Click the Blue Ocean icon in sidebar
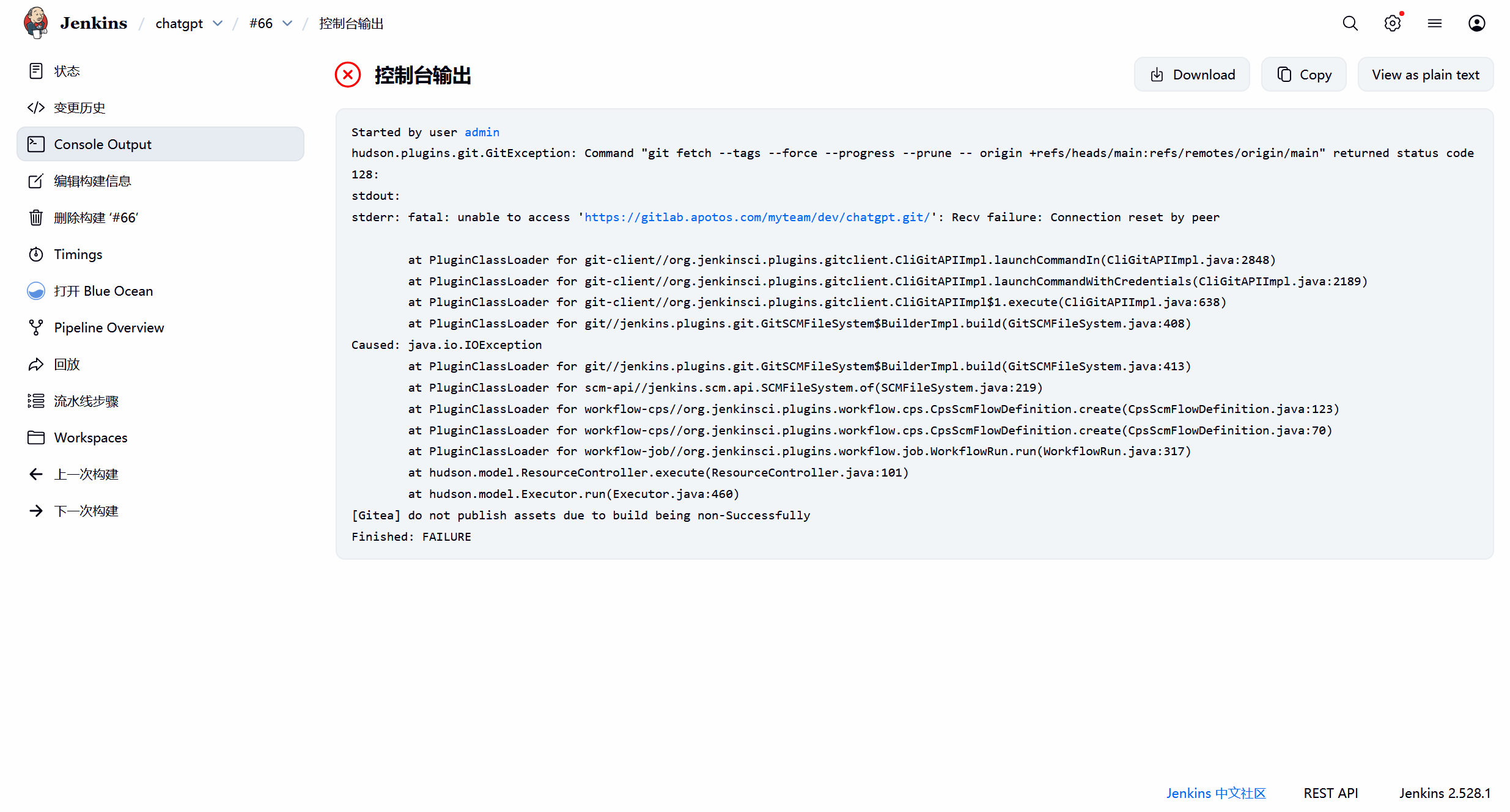Screen dimensions: 1510x812 [36, 291]
